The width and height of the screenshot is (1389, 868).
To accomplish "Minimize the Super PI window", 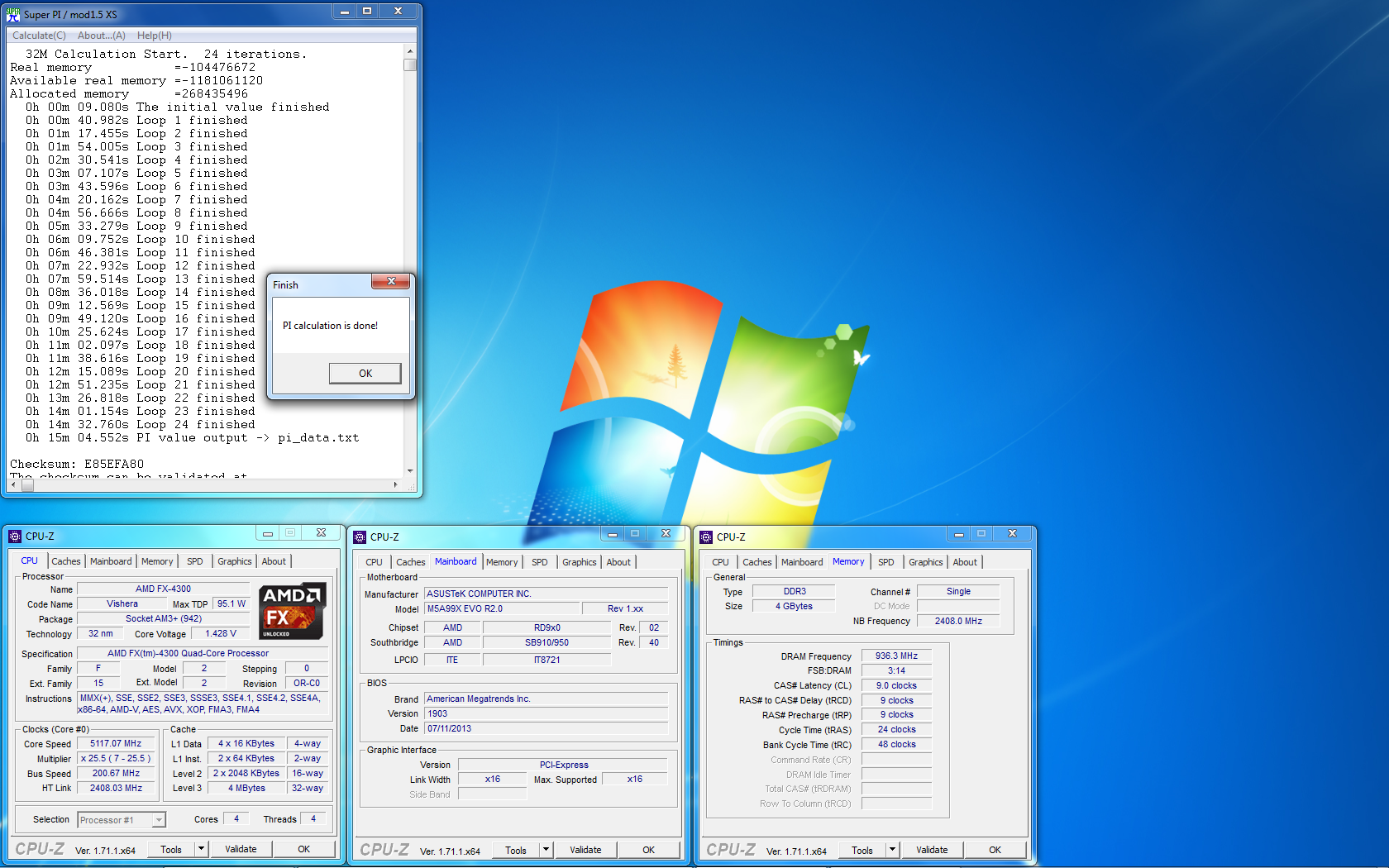I will click(x=345, y=12).
